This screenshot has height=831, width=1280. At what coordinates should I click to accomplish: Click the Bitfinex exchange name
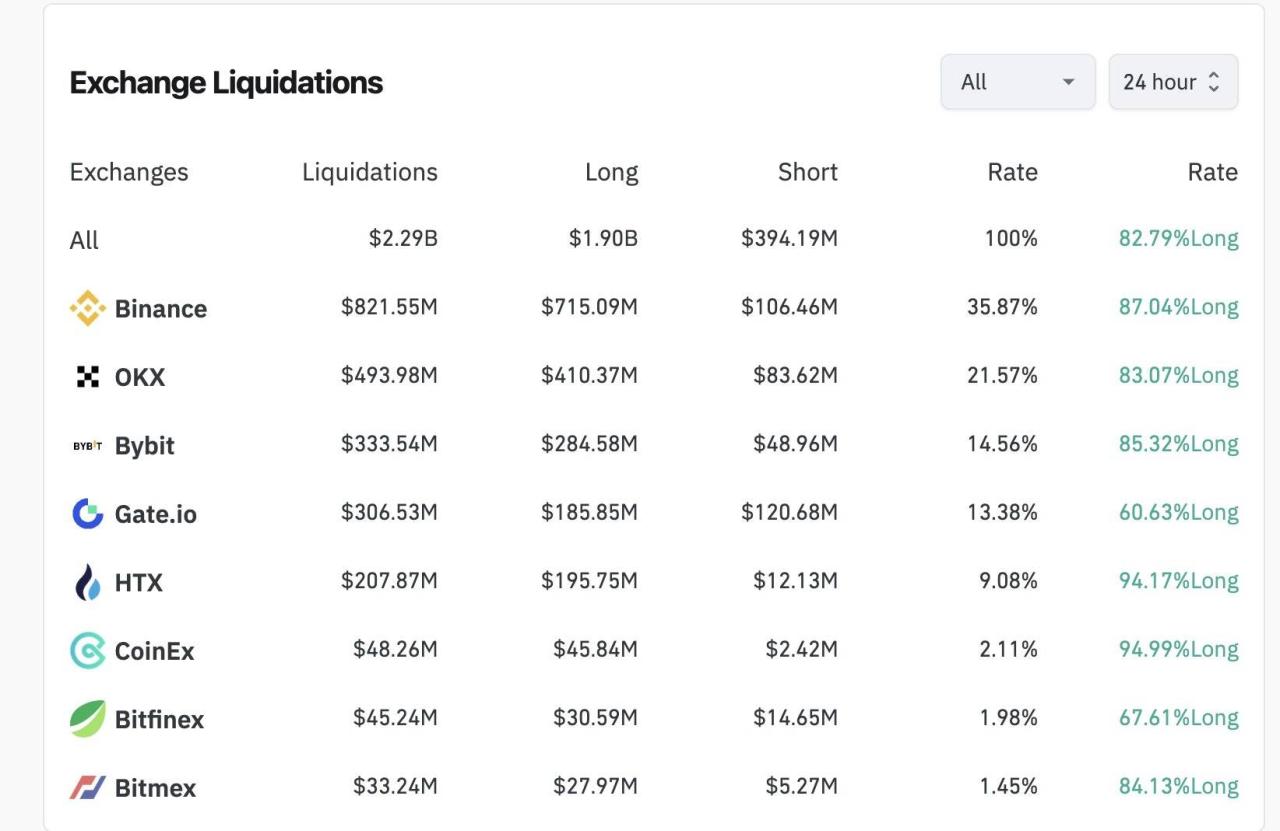click(x=159, y=720)
